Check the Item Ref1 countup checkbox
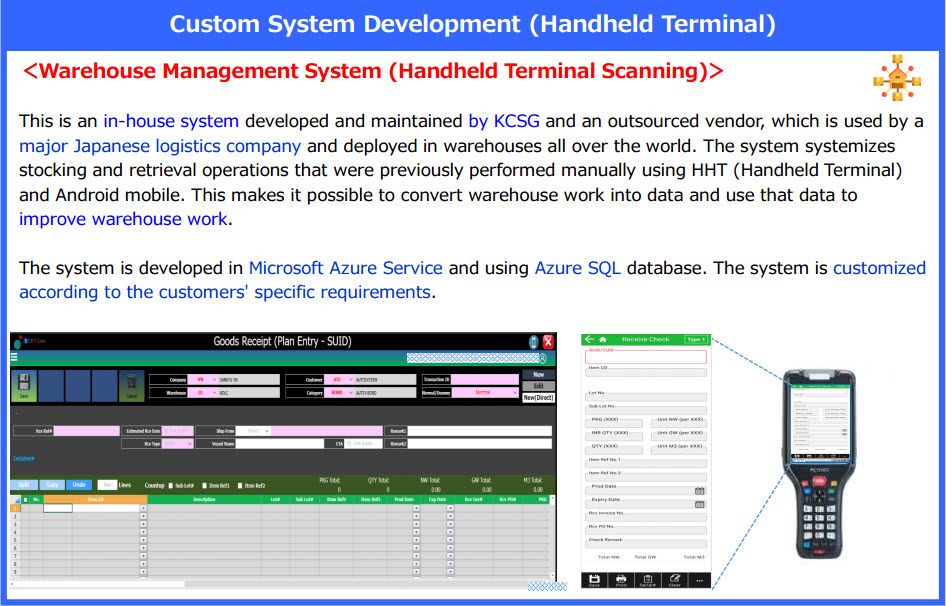 204,485
